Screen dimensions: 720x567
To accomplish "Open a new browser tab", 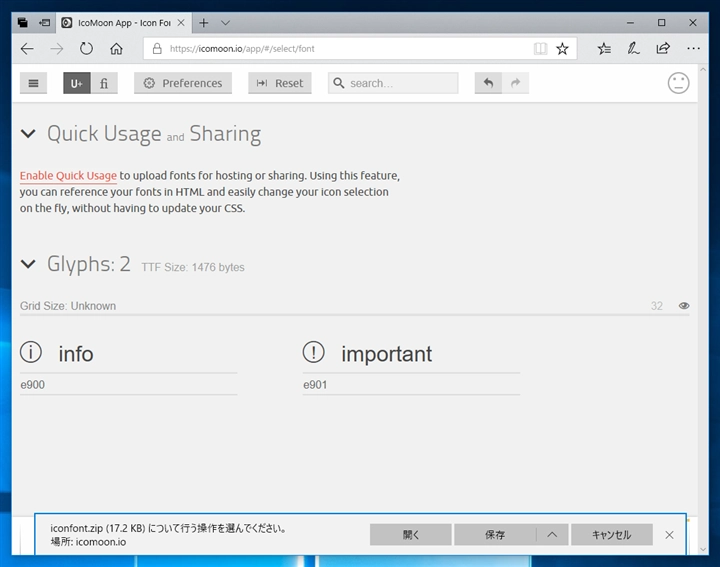I will coord(204,22).
